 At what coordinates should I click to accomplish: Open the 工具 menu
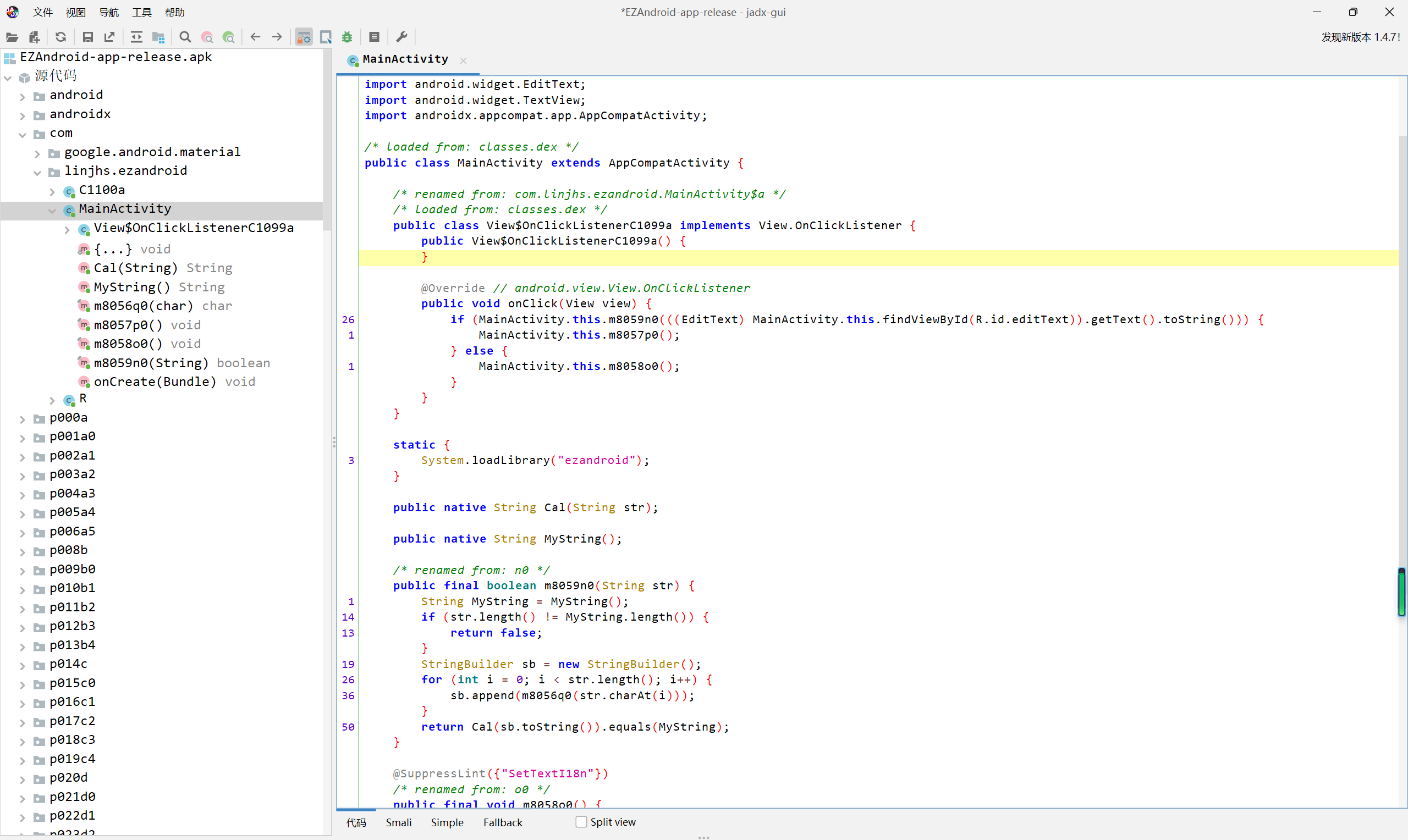coord(141,12)
